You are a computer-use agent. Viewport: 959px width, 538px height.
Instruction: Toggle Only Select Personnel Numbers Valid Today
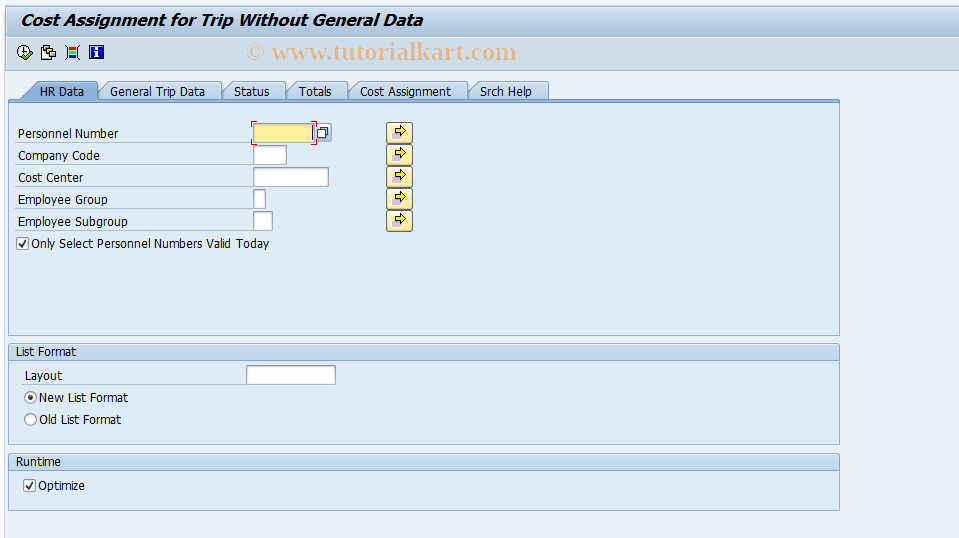coord(23,244)
